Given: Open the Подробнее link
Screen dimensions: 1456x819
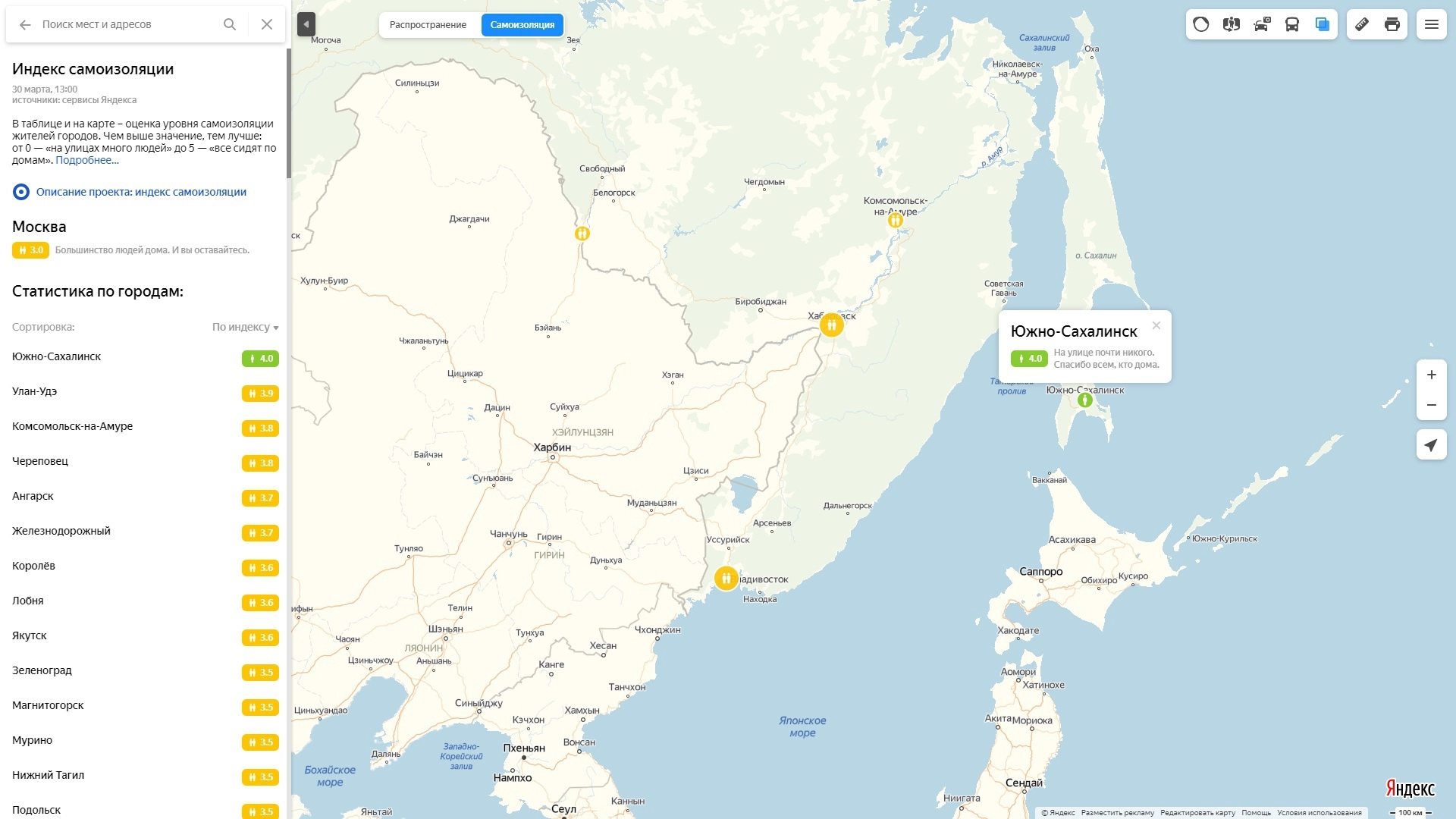Looking at the screenshot, I should pyautogui.click(x=87, y=160).
